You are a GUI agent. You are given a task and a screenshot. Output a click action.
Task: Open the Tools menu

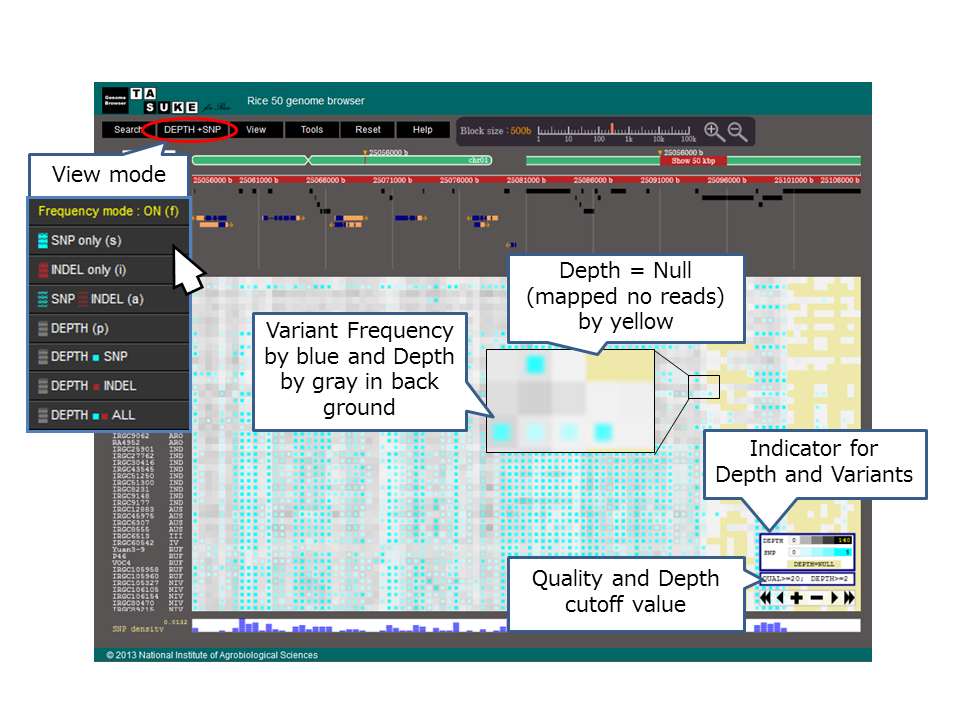click(x=312, y=130)
